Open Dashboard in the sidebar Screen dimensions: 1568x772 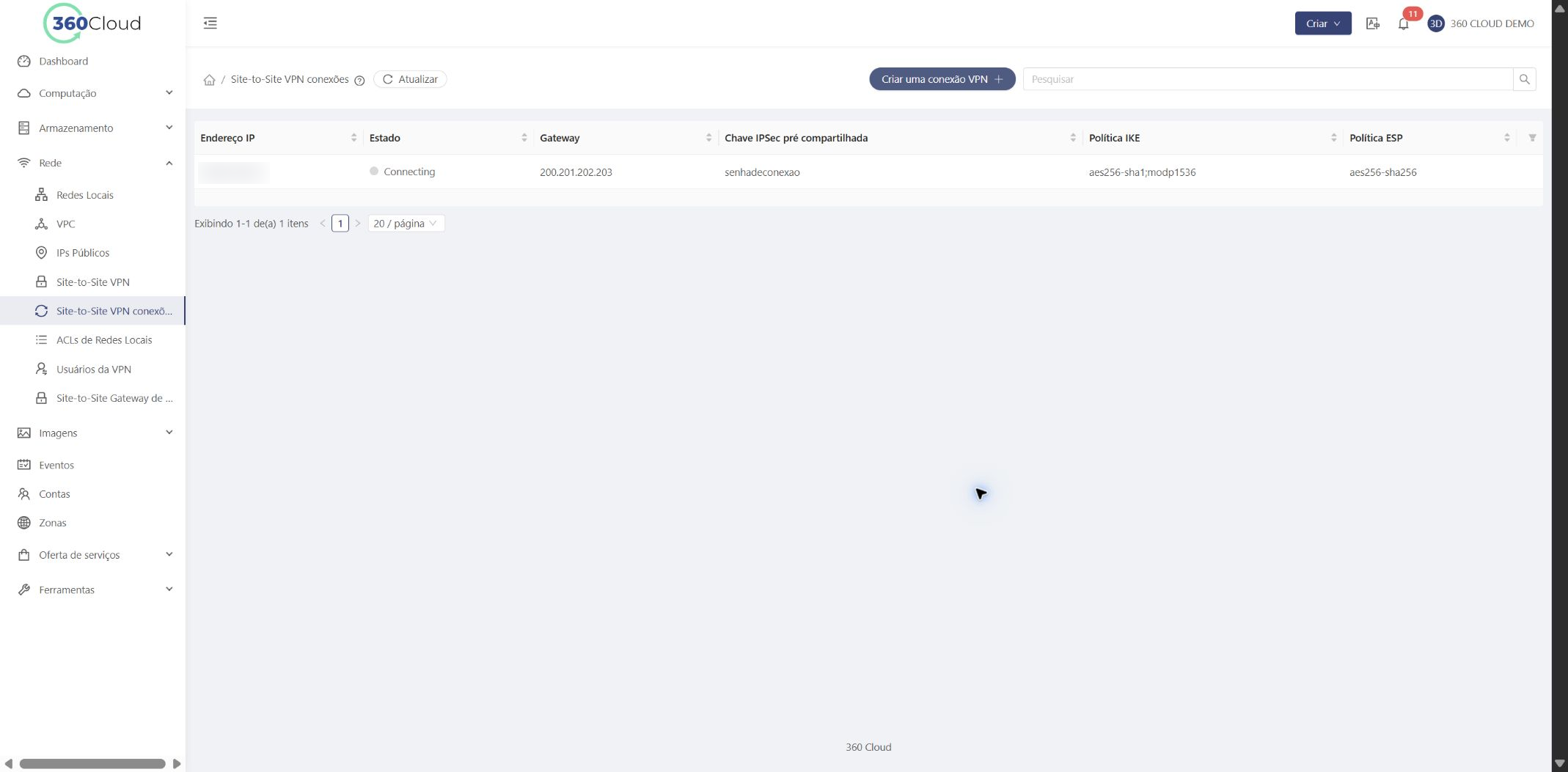pos(92,61)
